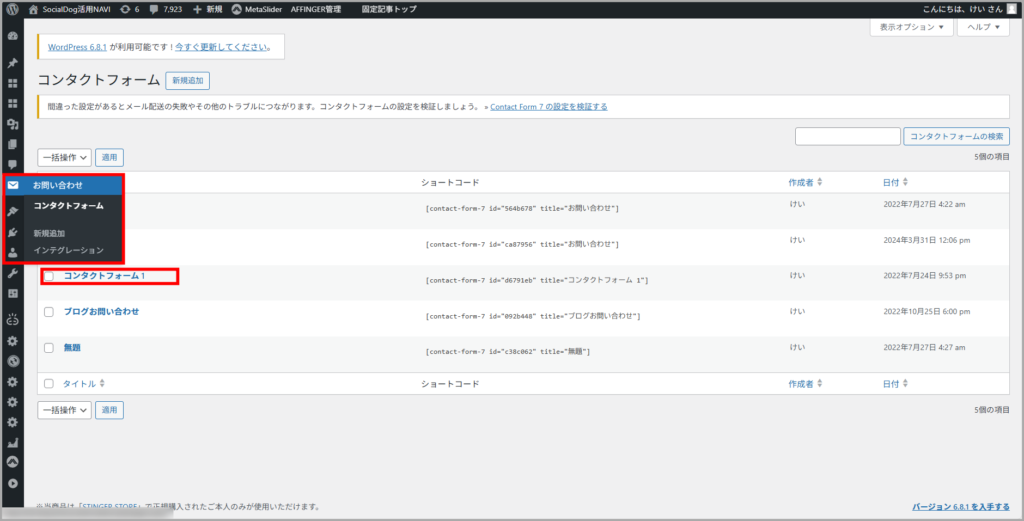Open the Users person sidebar icon
This screenshot has width=1024, height=521.
(12, 253)
